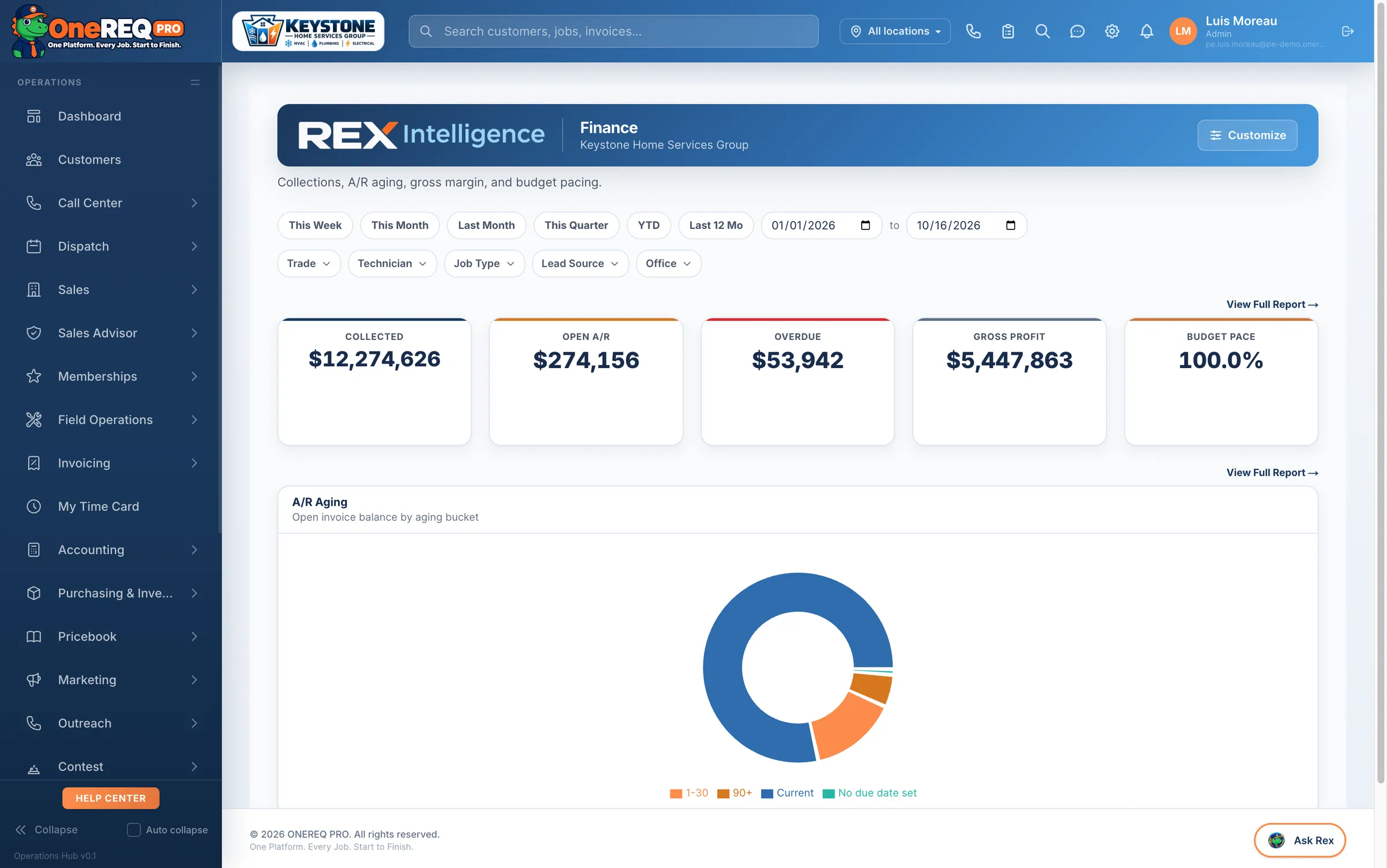
Task: Click the My Time Card clock icon
Action: [x=34, y=506]
